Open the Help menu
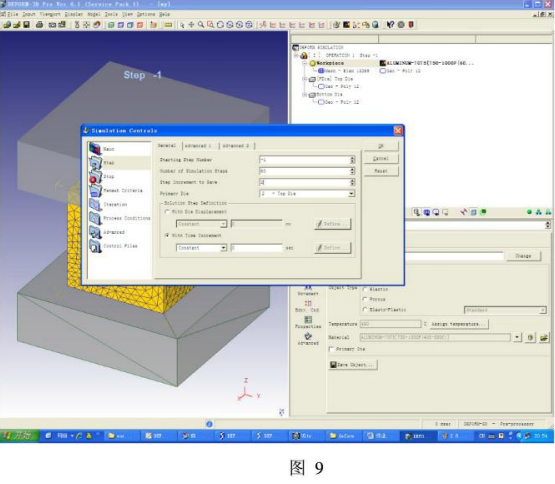The height and width of the screenshot is (484, 555). coord(165,15)
